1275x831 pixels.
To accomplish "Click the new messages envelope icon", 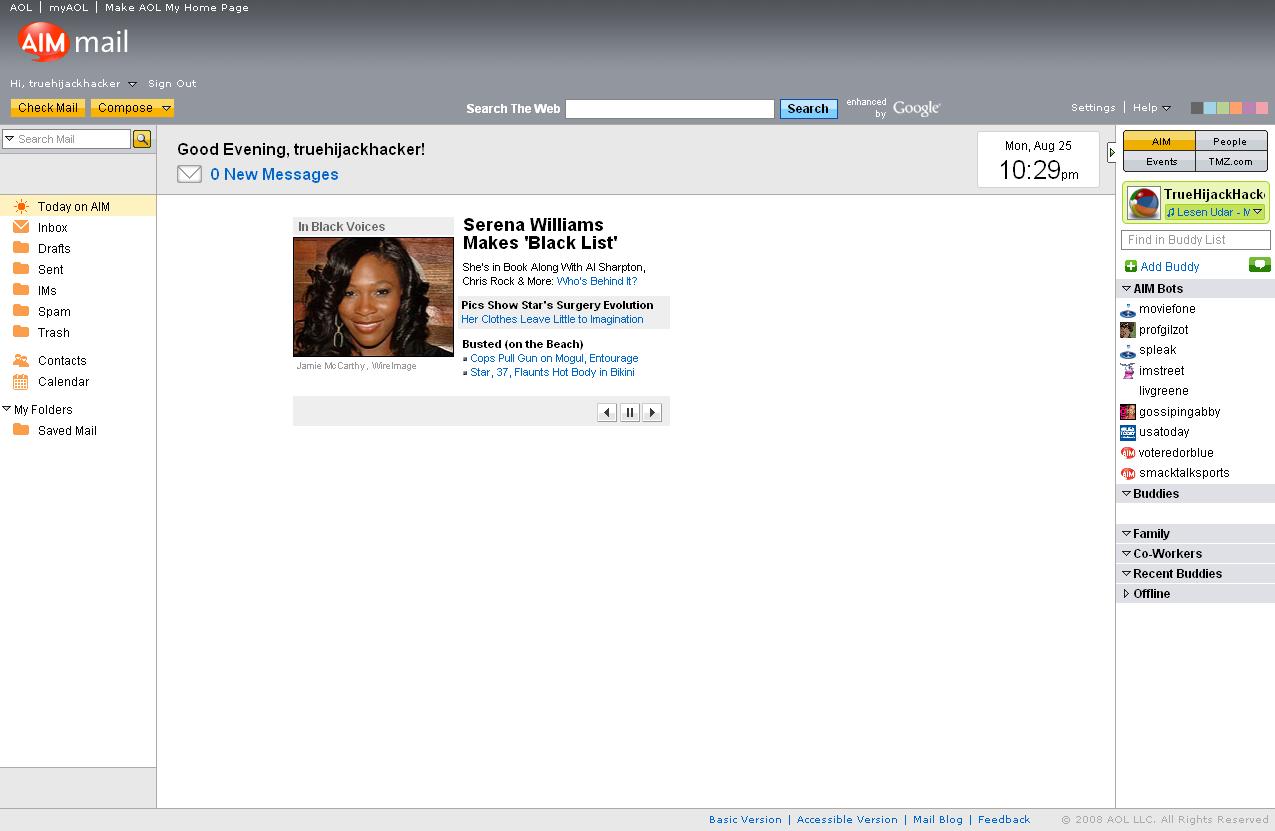I will [189, 174].
